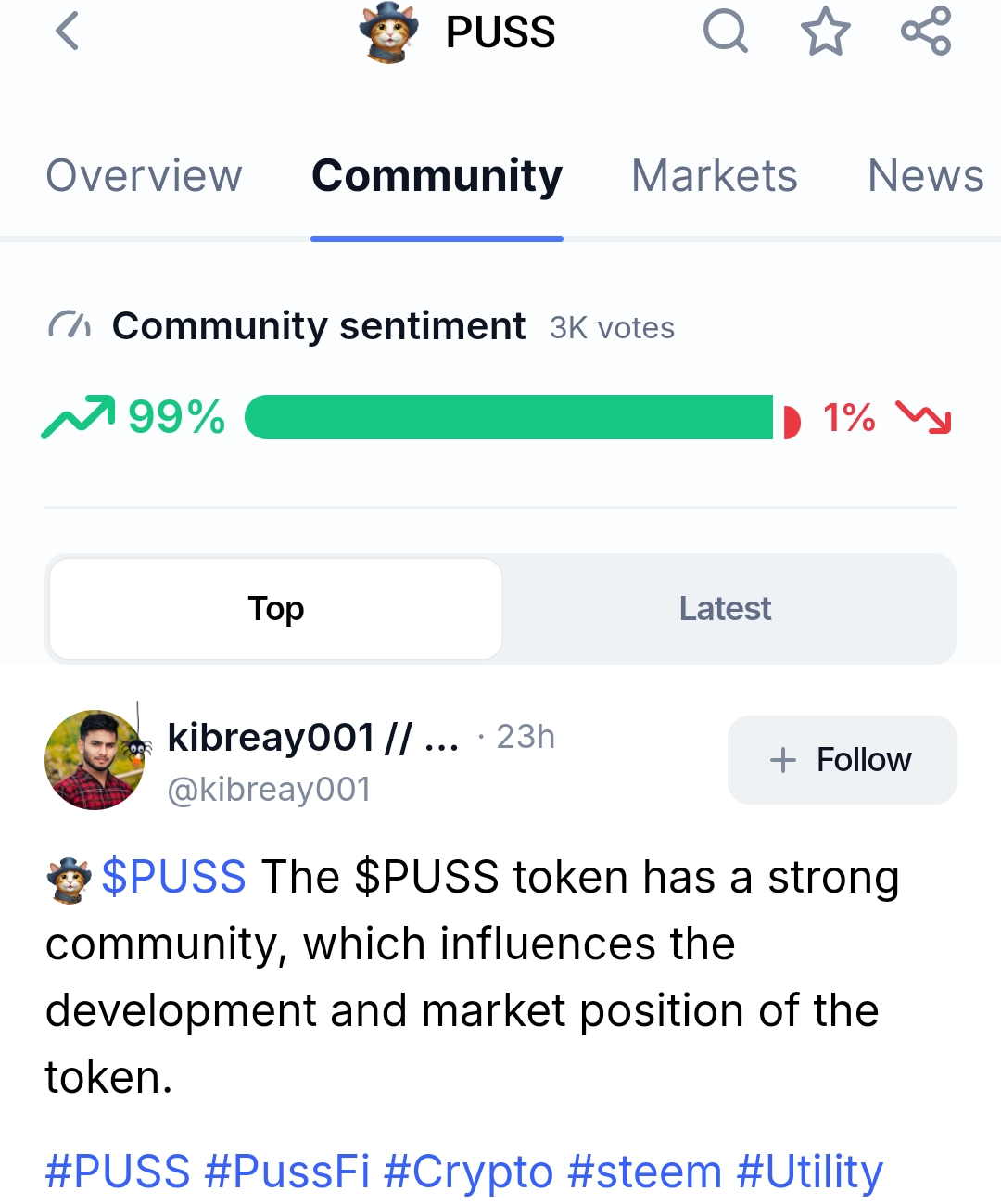Tap the small PUSS cat icon in post
The height and width of the screenshot is (1204, 1001).
pos(69,879)
